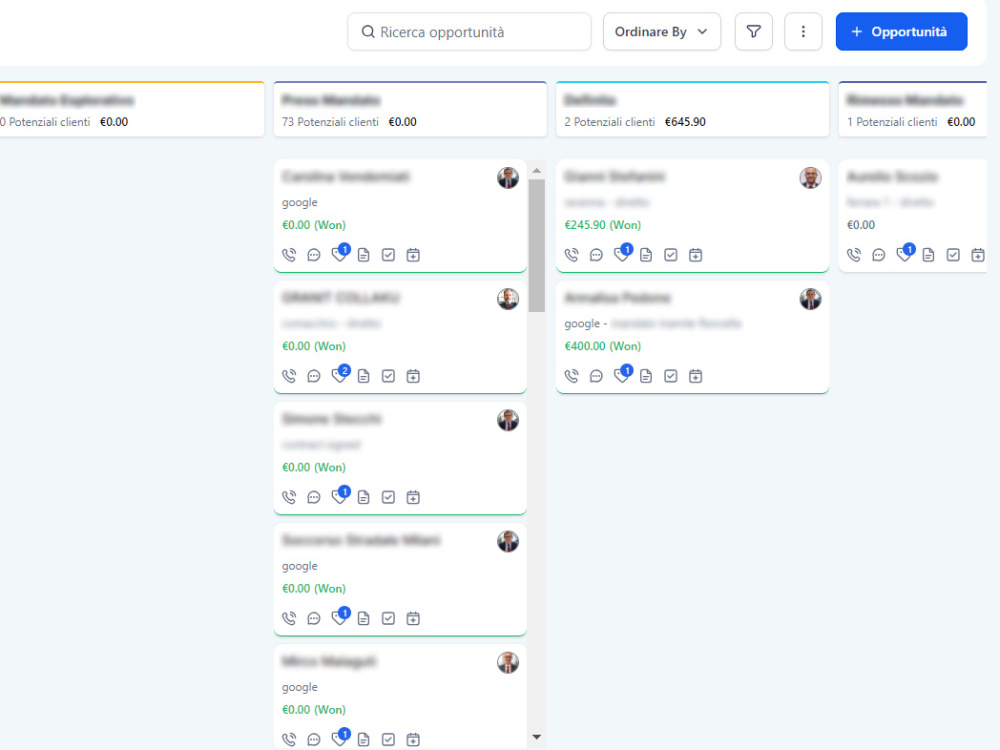
Task: Open the Ordinare By dropdown
Action: [x=661, y=32]
